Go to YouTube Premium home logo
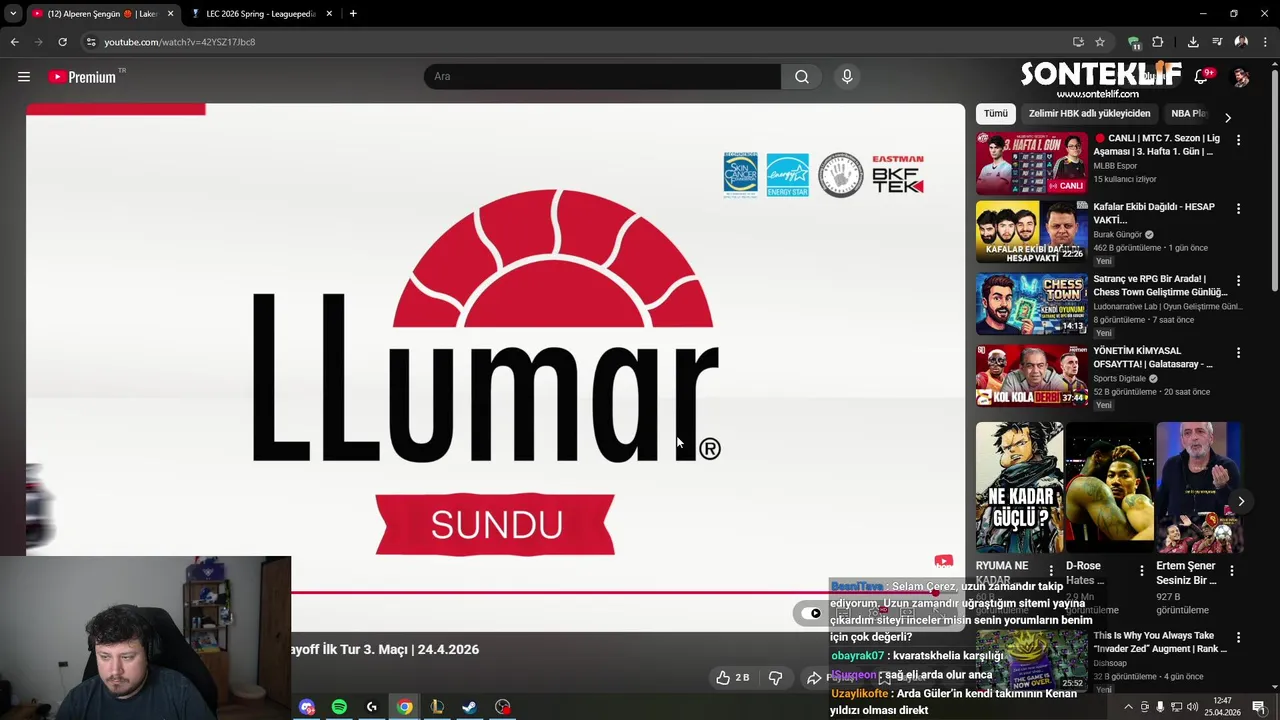The image size is (1280, 720). point(82,77)
